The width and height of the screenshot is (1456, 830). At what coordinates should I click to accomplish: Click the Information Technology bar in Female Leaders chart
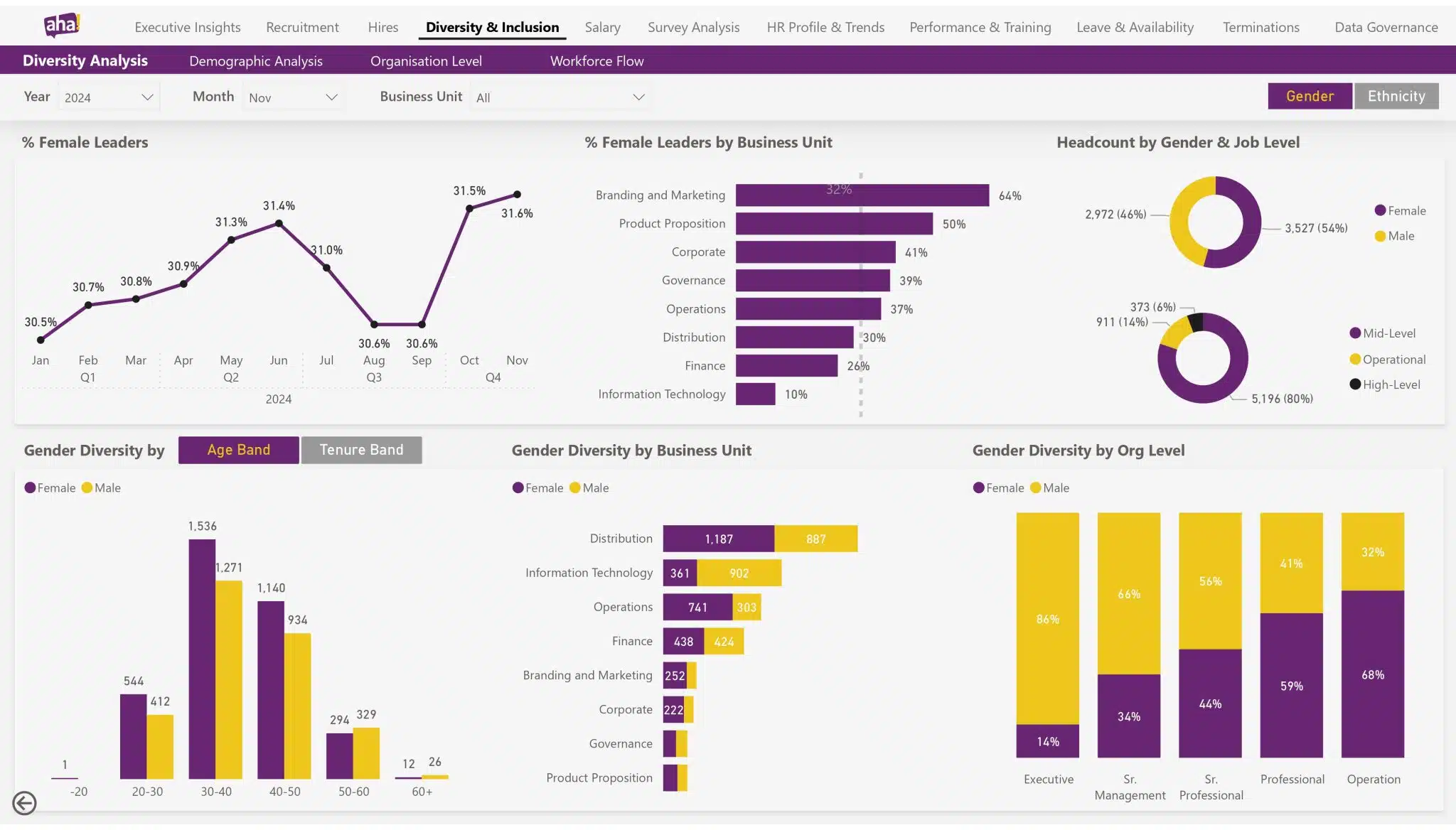pos(756,394)
